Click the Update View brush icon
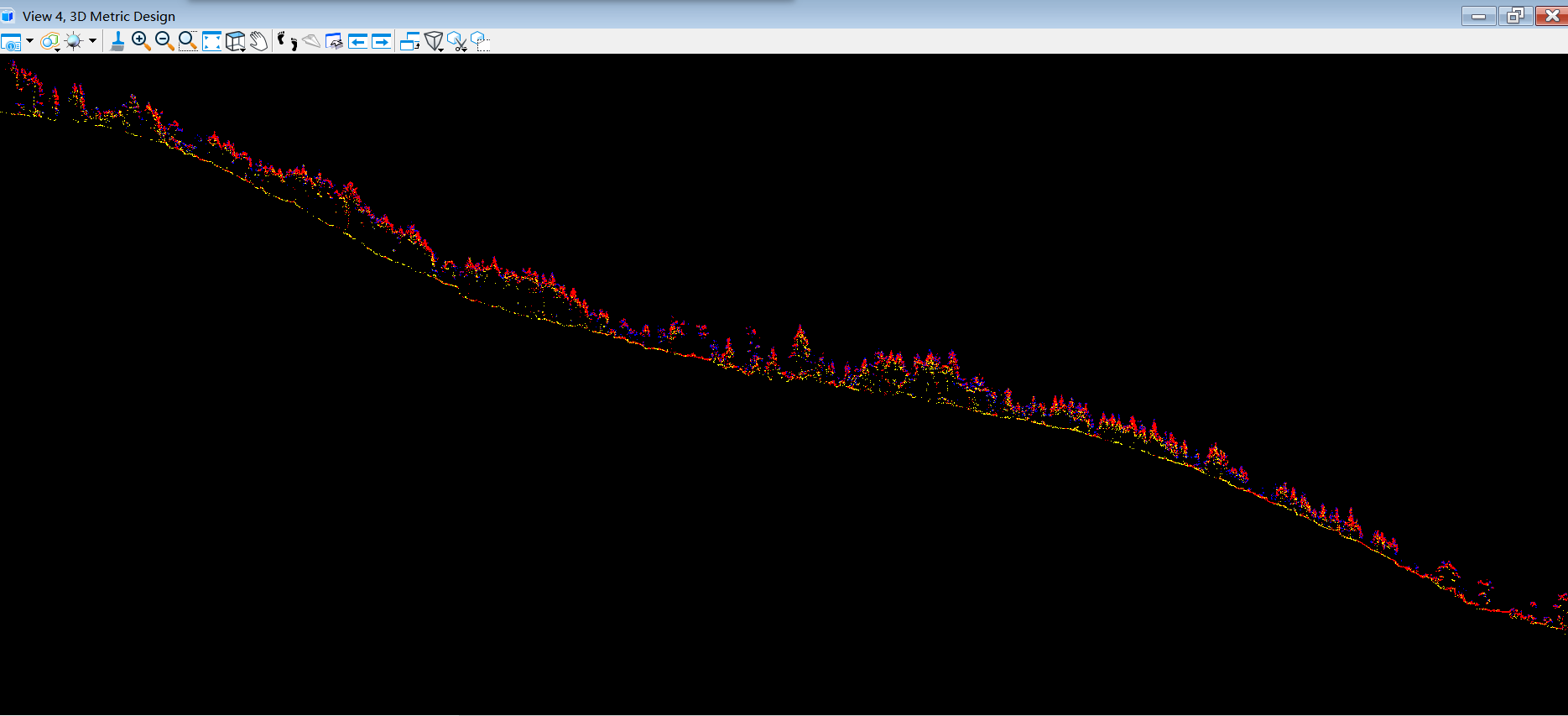1568x716 pixels. pos(117,41)
